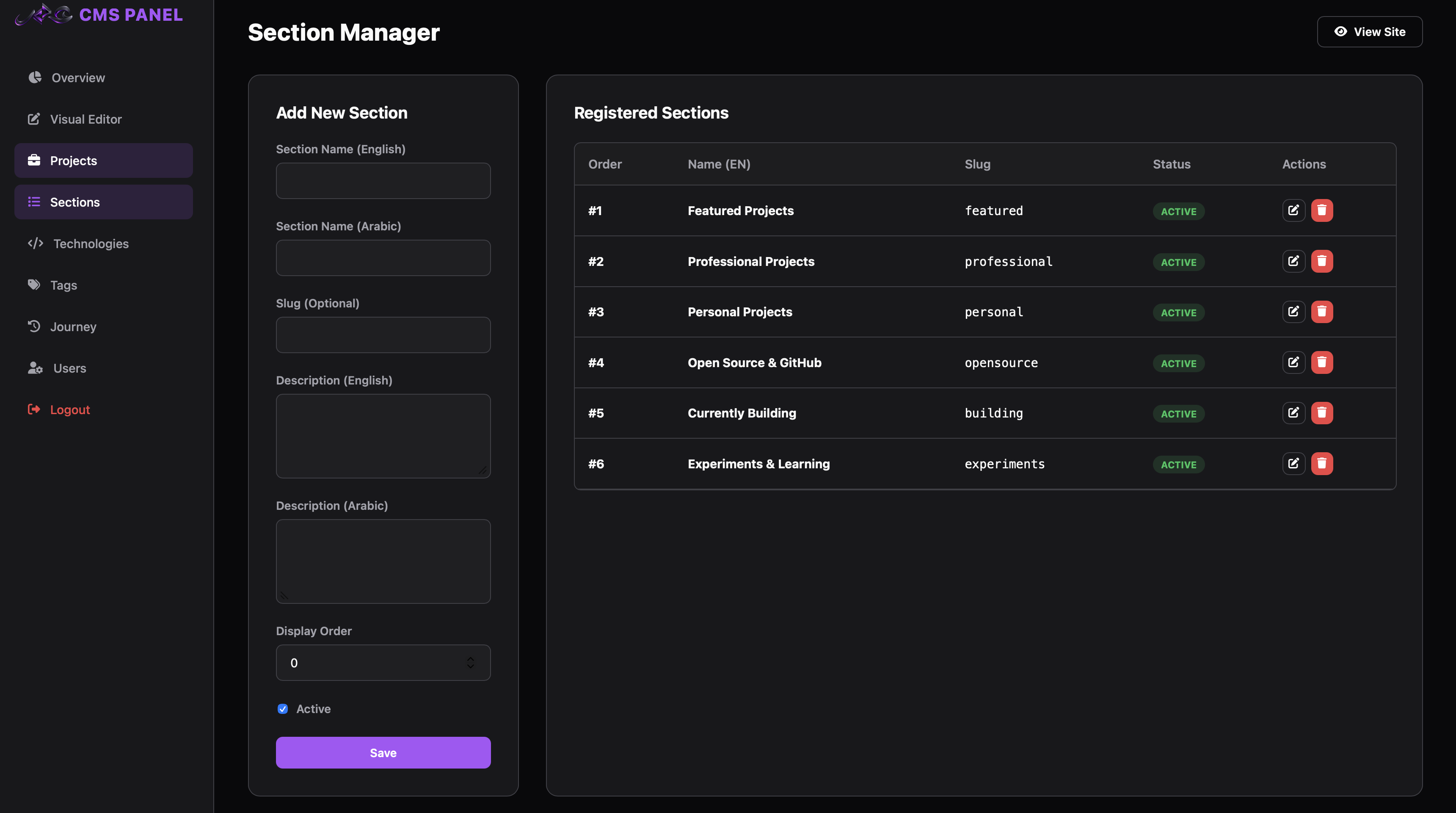1456x813 pixels.
Task: Edit the Personal Projects section
Action: click(x=1293, y=312)
